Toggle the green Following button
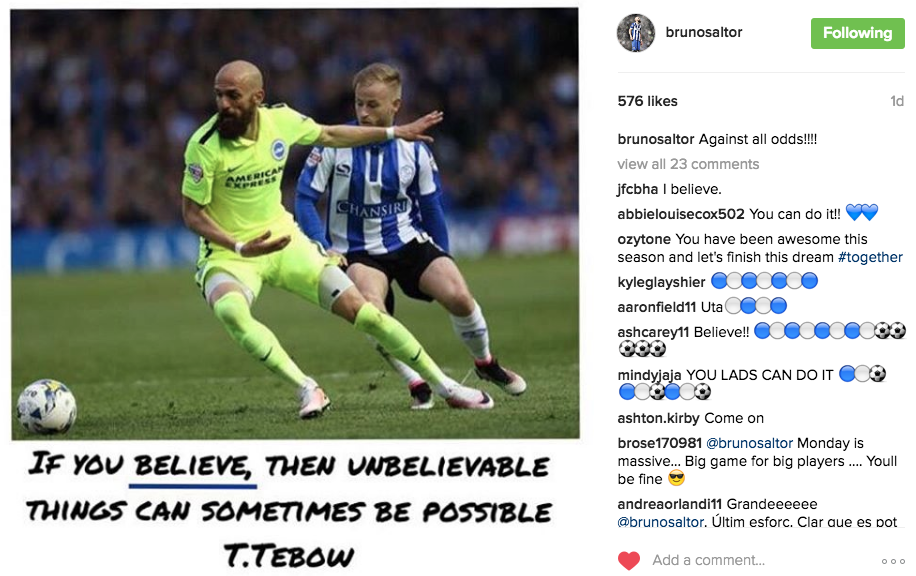The image size is (916, 576). coord(857,33)
